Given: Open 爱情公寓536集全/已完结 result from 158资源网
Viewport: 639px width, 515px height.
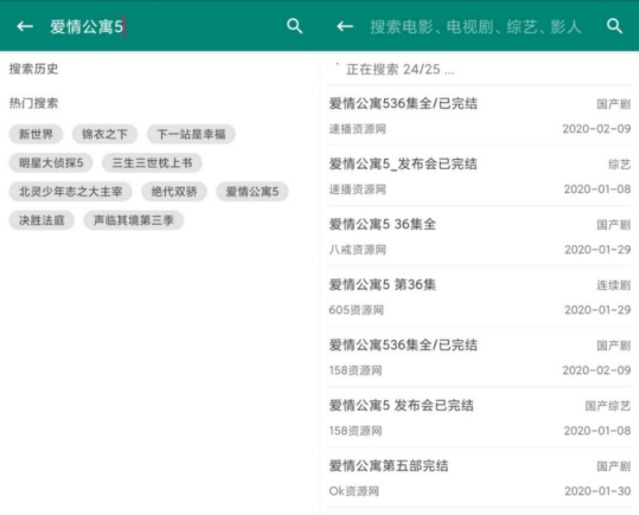Looking at the screenshot, I should pyautogui.click(x=480, y=357).
